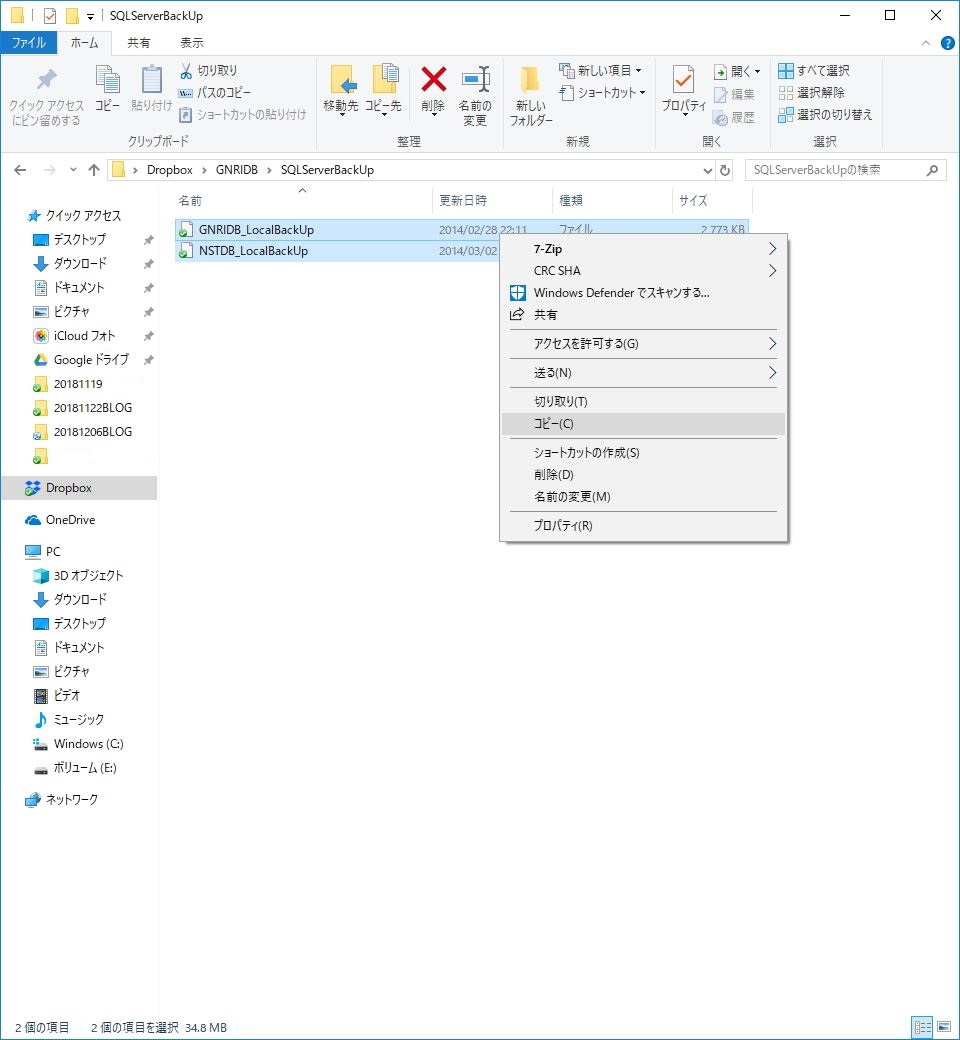The image size is (960, 1040).
Task: Click the scissors Cut icon in ribbon
Action: click(x=187, y=71)
